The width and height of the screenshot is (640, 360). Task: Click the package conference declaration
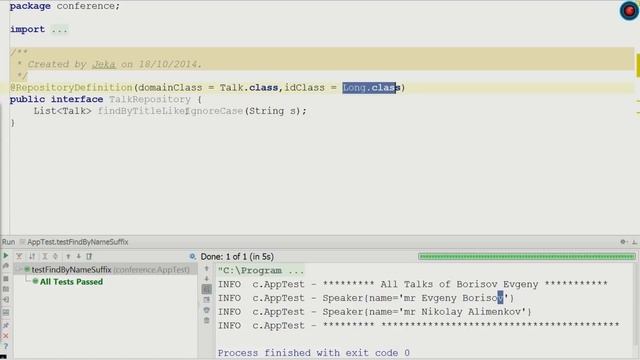point(65,6)
